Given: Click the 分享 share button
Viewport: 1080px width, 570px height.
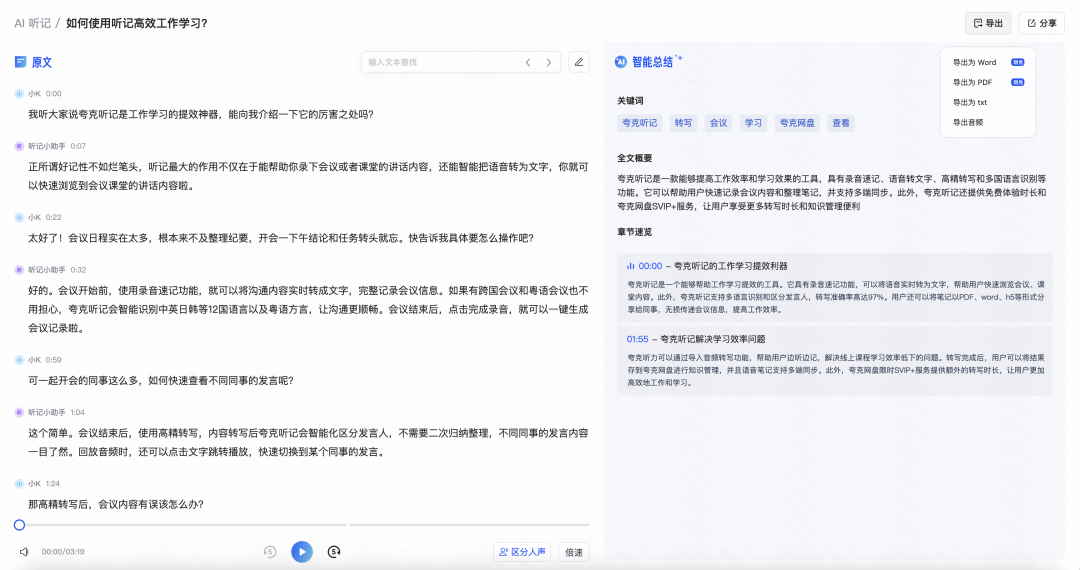Looking at the screenshot, I should pyautogui.click(x=1041, y=23).
